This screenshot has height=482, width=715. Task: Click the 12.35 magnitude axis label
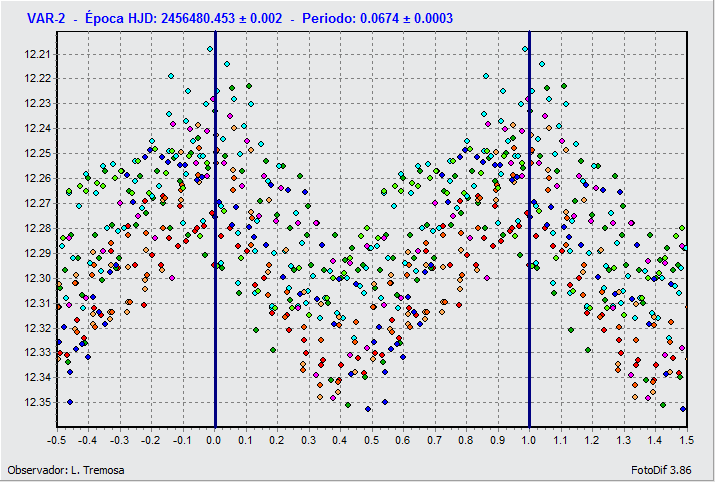[x=36, y=402]
